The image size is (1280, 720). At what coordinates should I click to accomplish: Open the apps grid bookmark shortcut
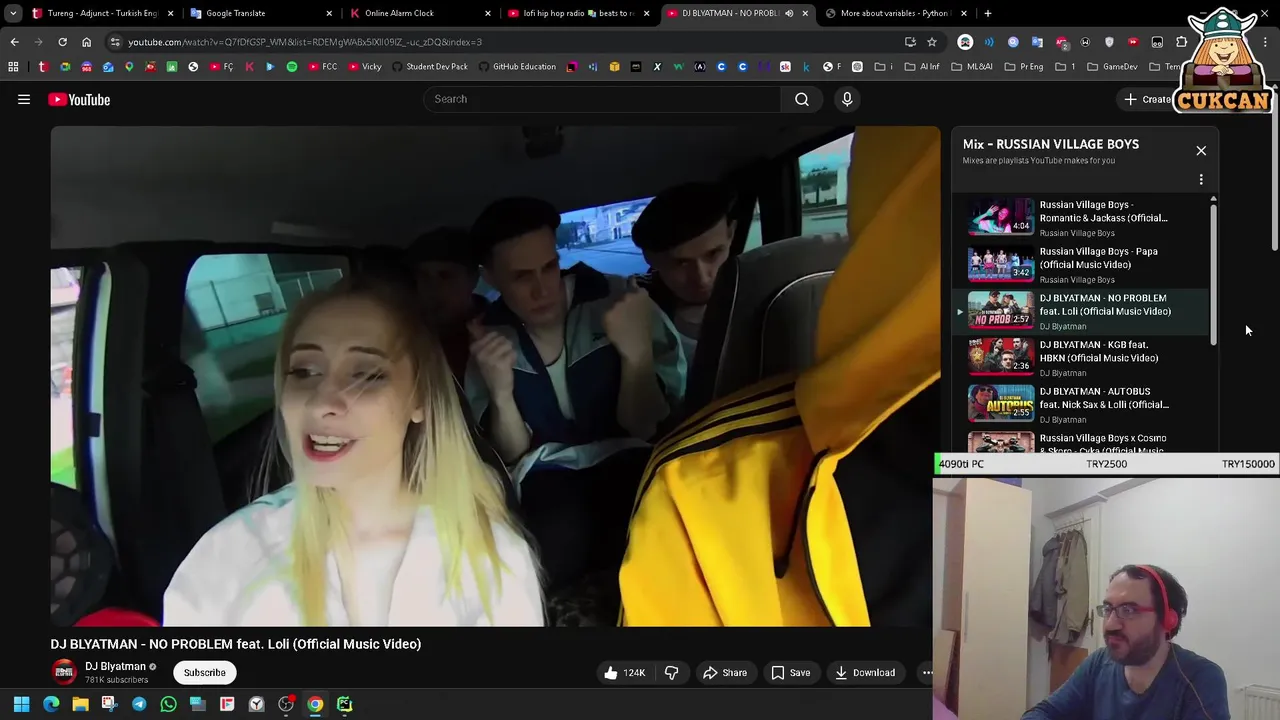[x=13, y=67]
